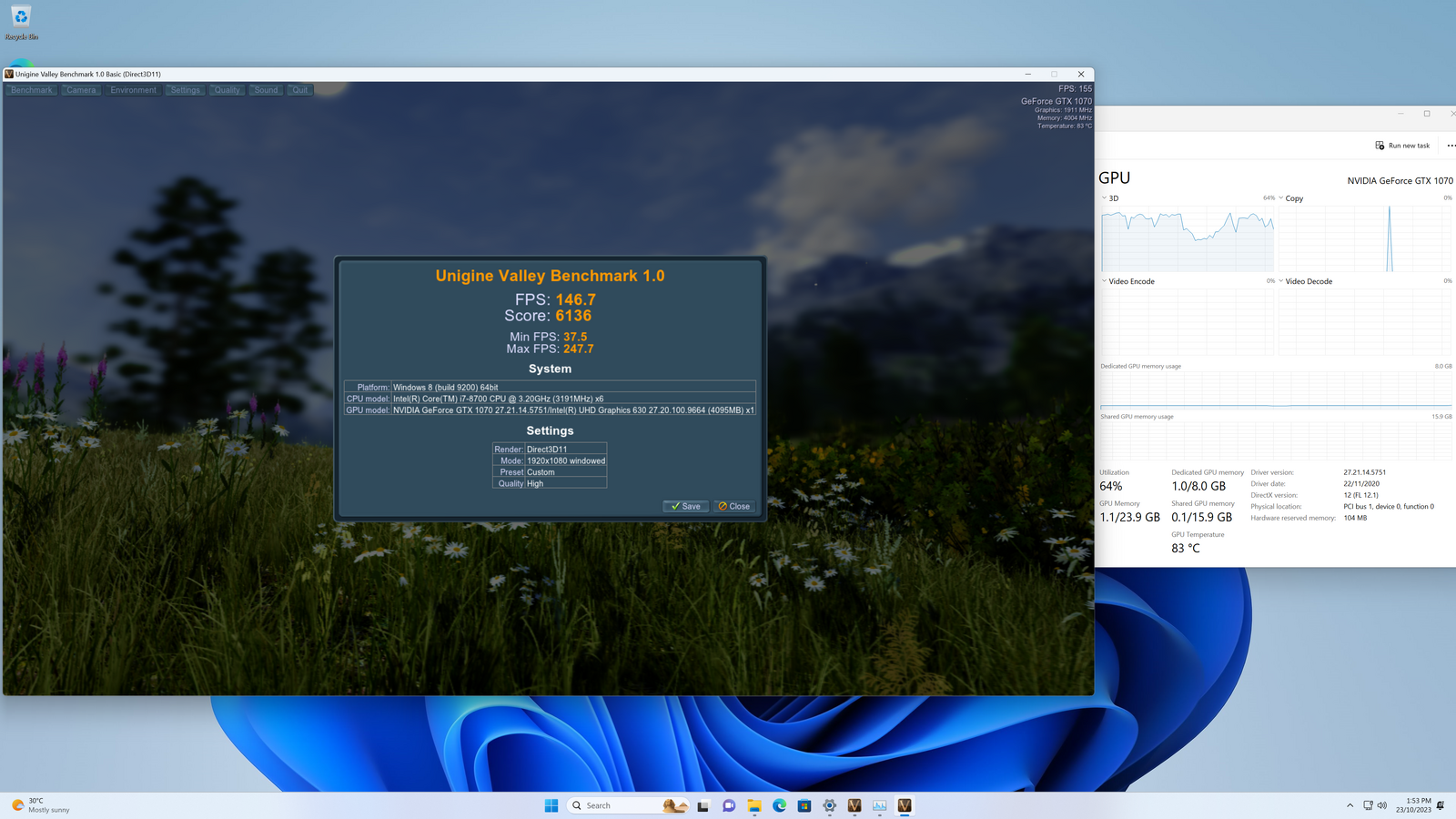This screenshot has width=1456, height=819.
Task: Click the 3D utilization graph in Task Manager
Action: click(x=1188, y=238)
